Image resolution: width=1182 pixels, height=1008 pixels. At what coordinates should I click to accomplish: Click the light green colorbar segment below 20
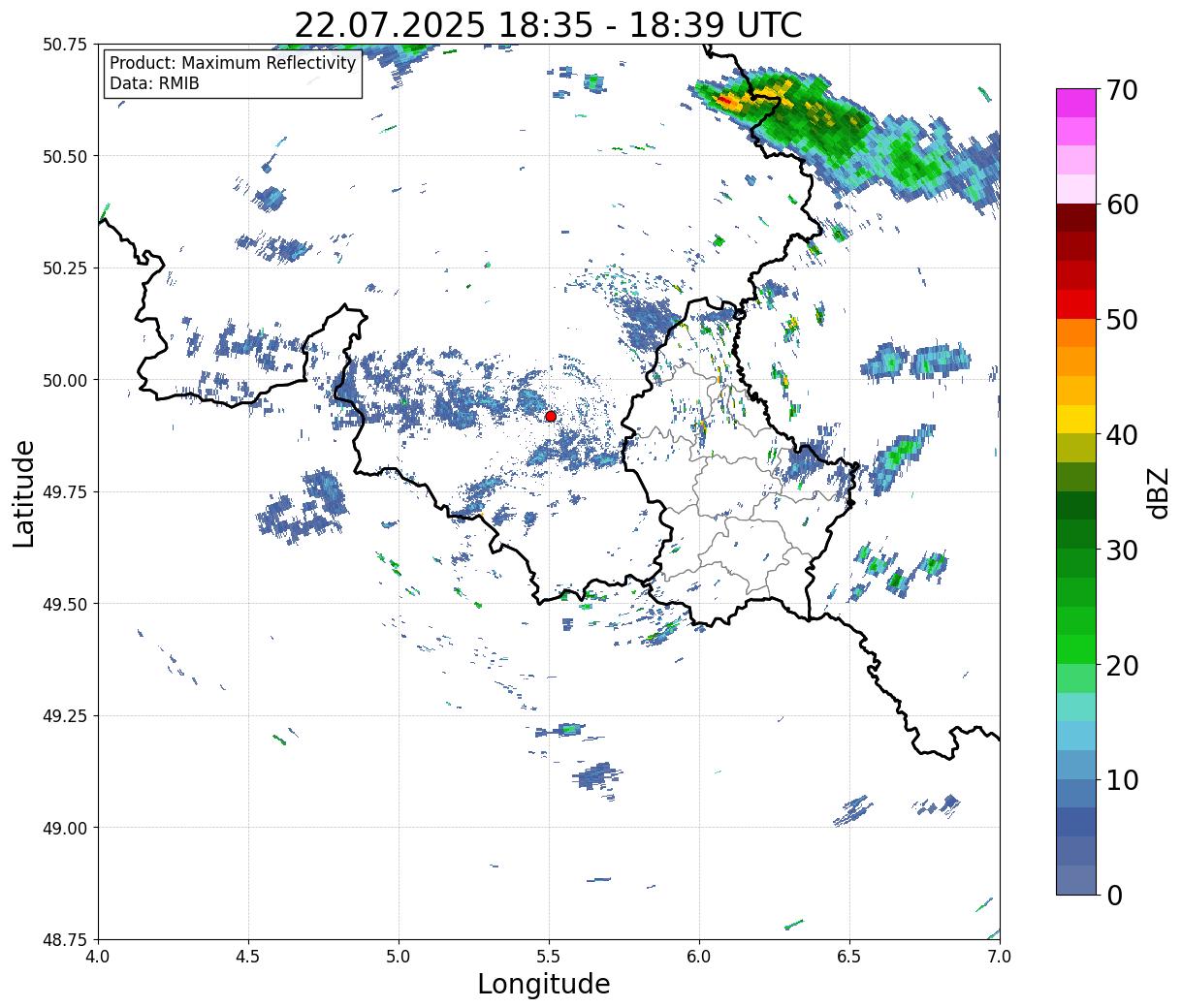tap(1076, 677)
